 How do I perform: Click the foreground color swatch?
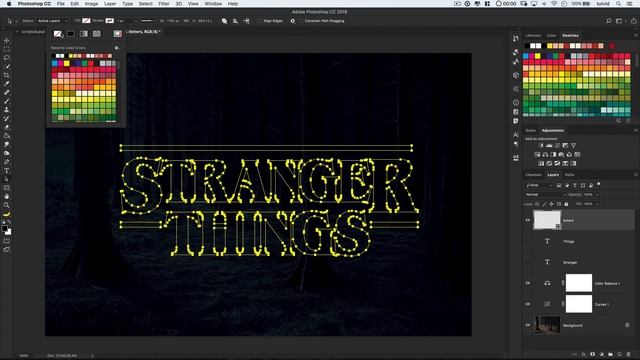[x=4, y=229]
